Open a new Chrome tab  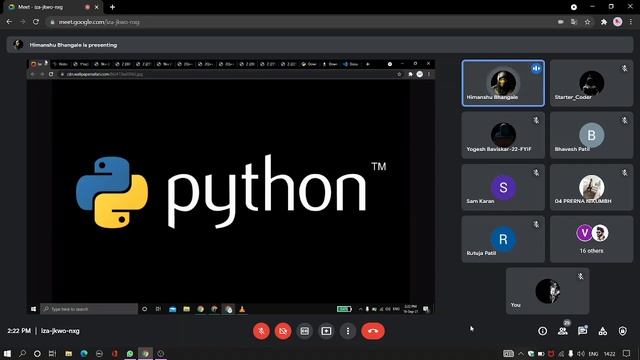[x=112, y=7]
